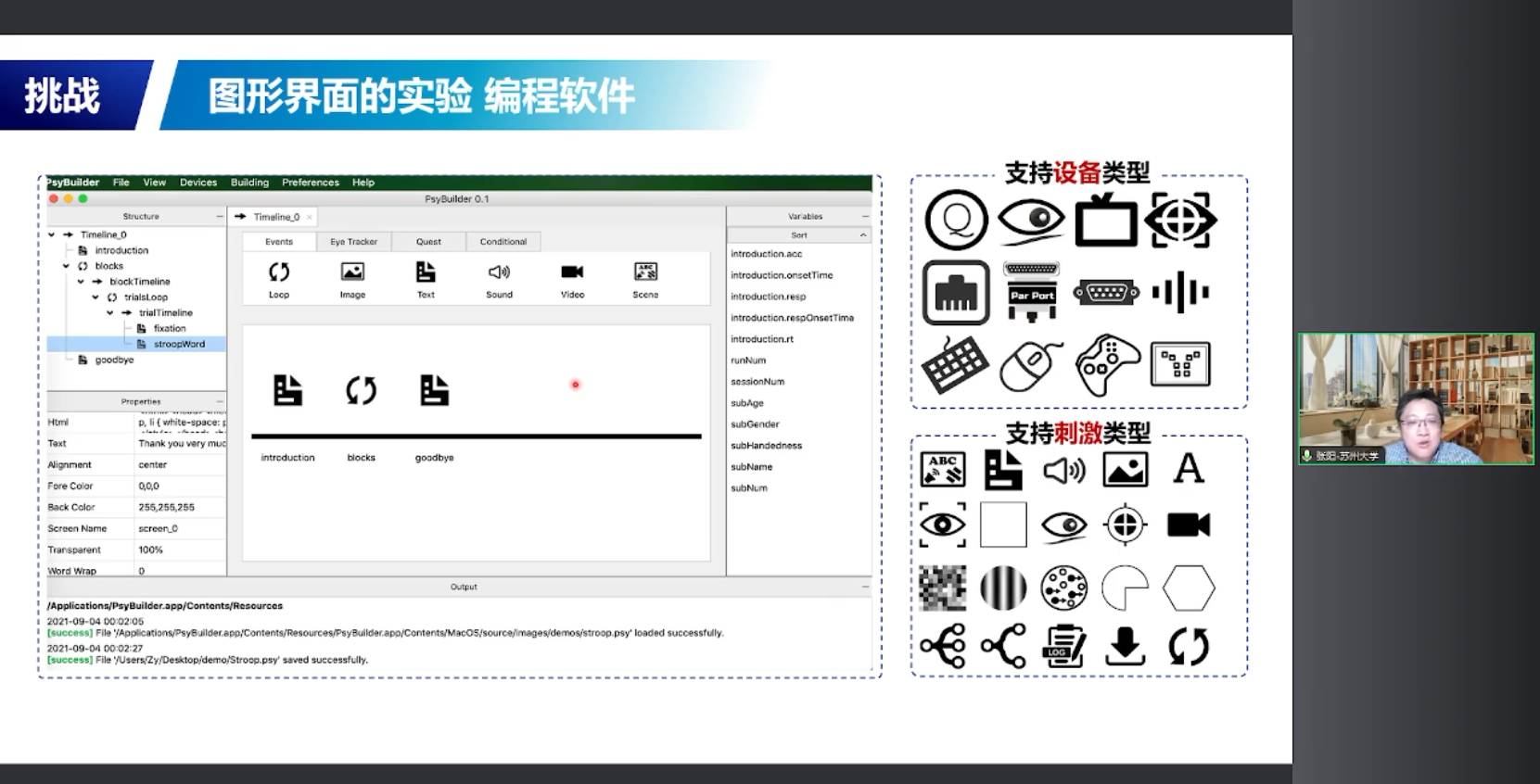This screenshot has height=784, width=1540.
Task: Click the introduction icon on the timeline
Action: (x=287, y=391)
